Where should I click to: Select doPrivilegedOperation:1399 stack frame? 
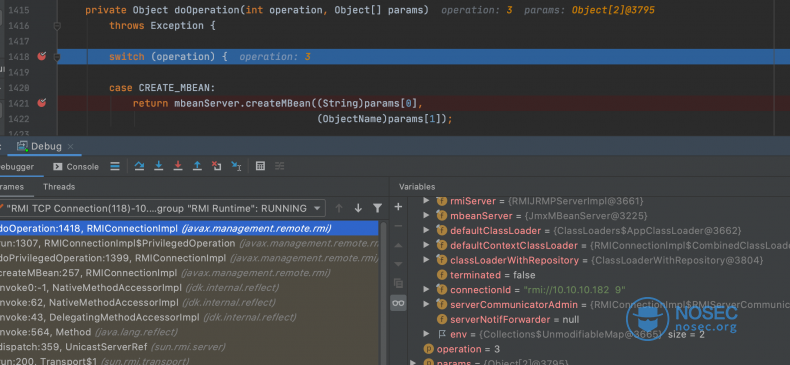point(189,258)
